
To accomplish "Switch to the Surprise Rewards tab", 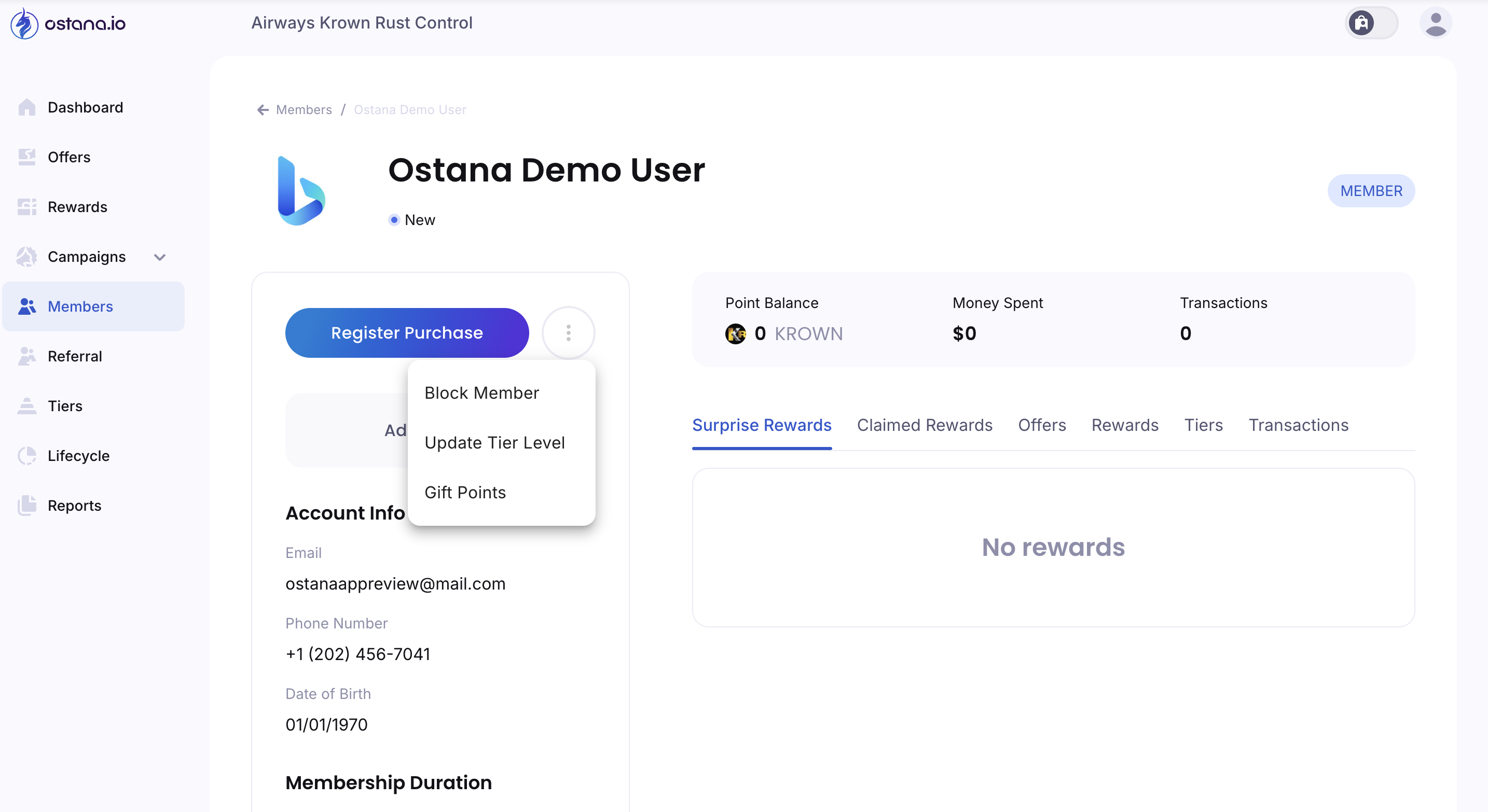I will click(x=762, y=425).
